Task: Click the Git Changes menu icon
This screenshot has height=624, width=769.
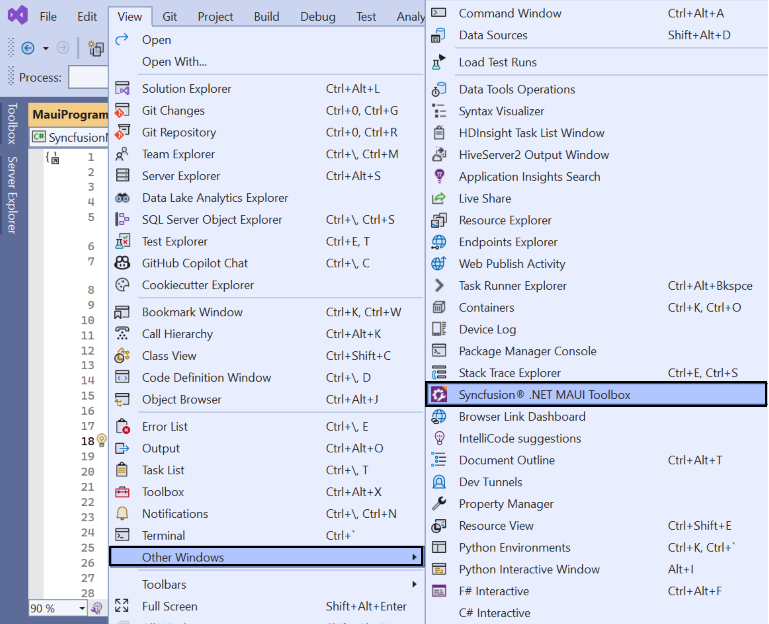Action: pyautogui.click(x=122, y=110)
